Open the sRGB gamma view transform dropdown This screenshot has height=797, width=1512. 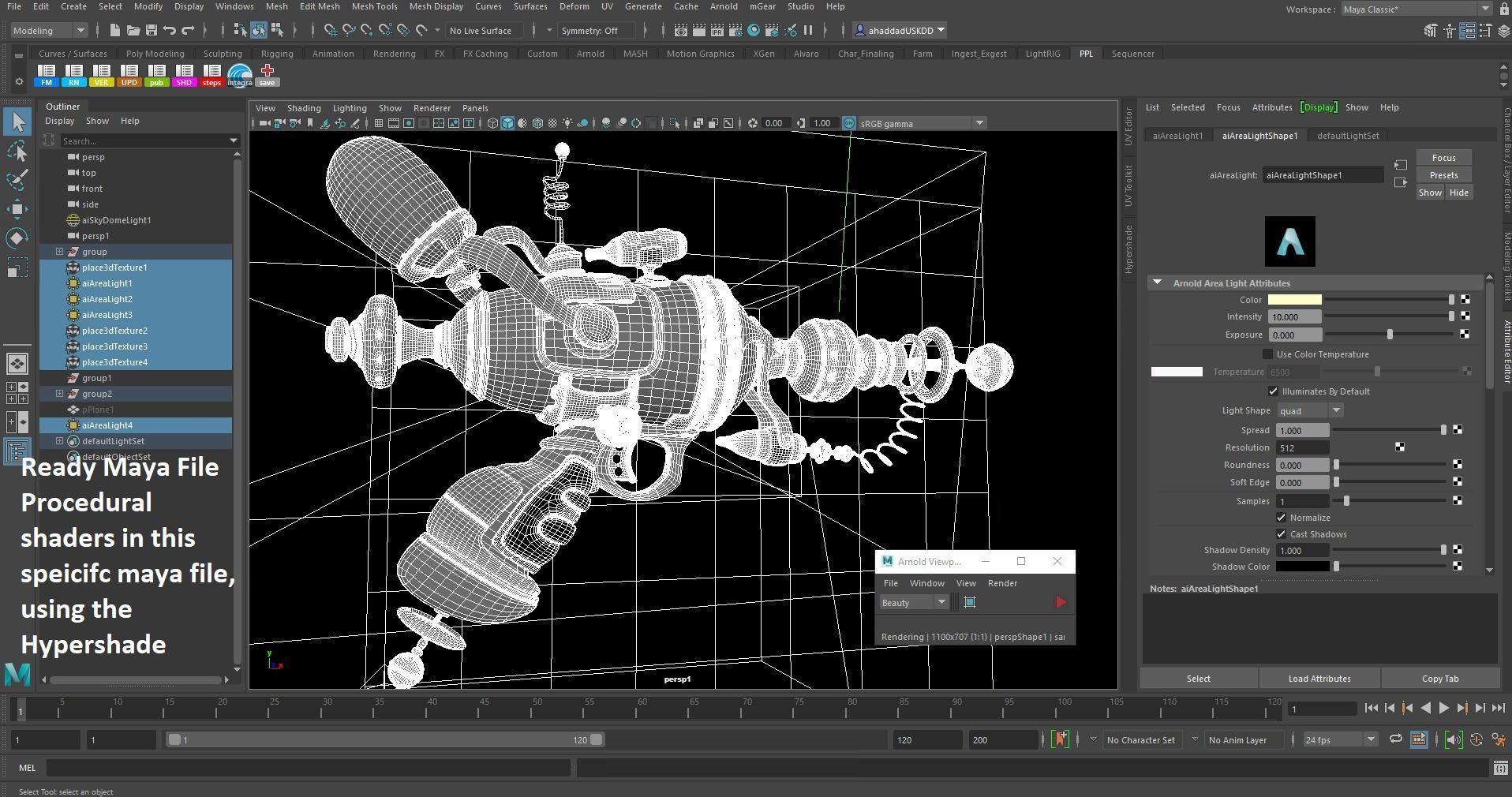coord(922,123)
